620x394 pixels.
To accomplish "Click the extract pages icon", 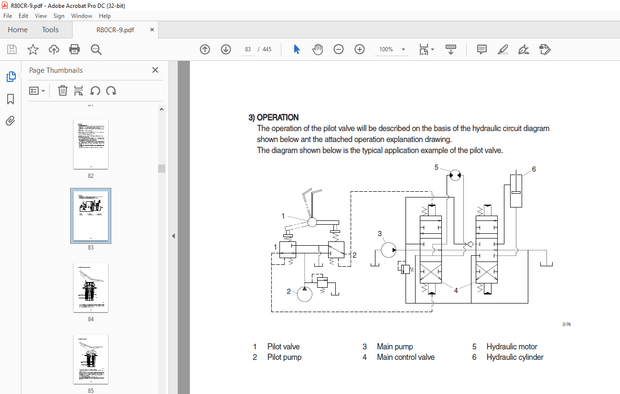I will (x=78, y=91).
